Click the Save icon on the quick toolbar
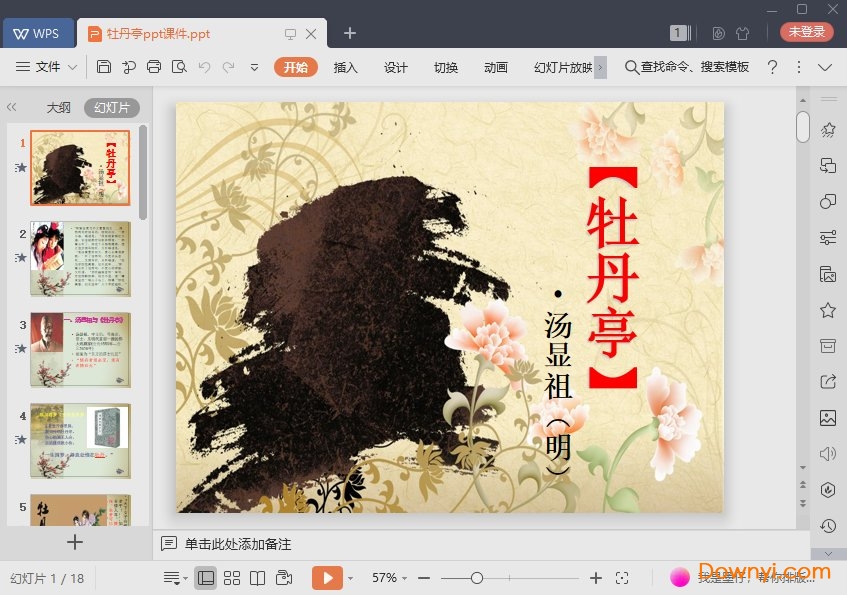 click(105, 67)
